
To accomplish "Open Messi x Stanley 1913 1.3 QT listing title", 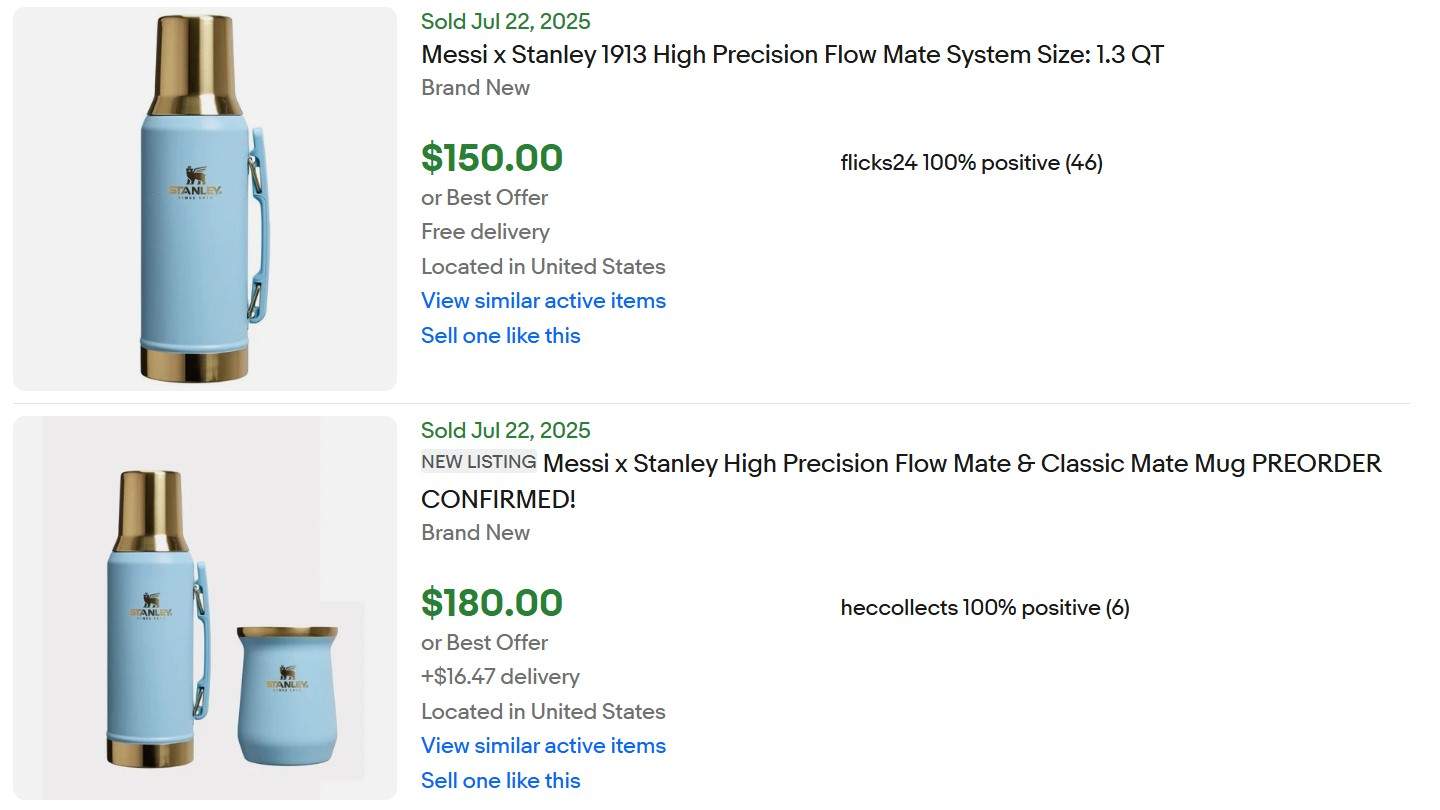I will coord(793,55).
